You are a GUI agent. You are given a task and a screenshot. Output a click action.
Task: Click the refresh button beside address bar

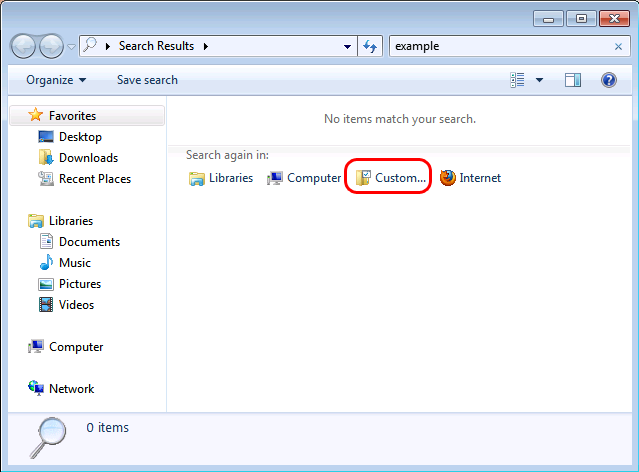370,46
